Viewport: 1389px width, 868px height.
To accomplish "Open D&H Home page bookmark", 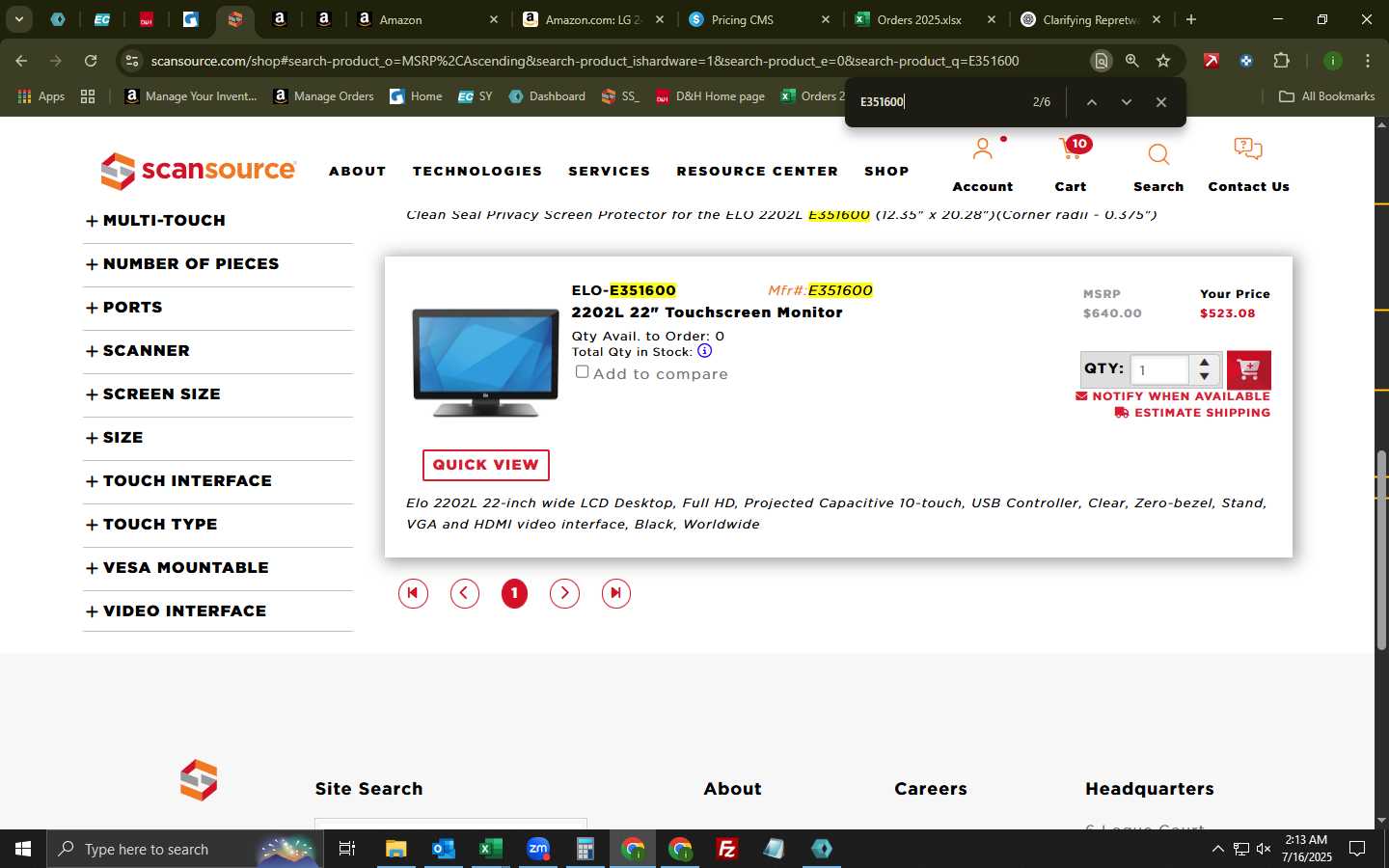I will (x=710, y=96).
